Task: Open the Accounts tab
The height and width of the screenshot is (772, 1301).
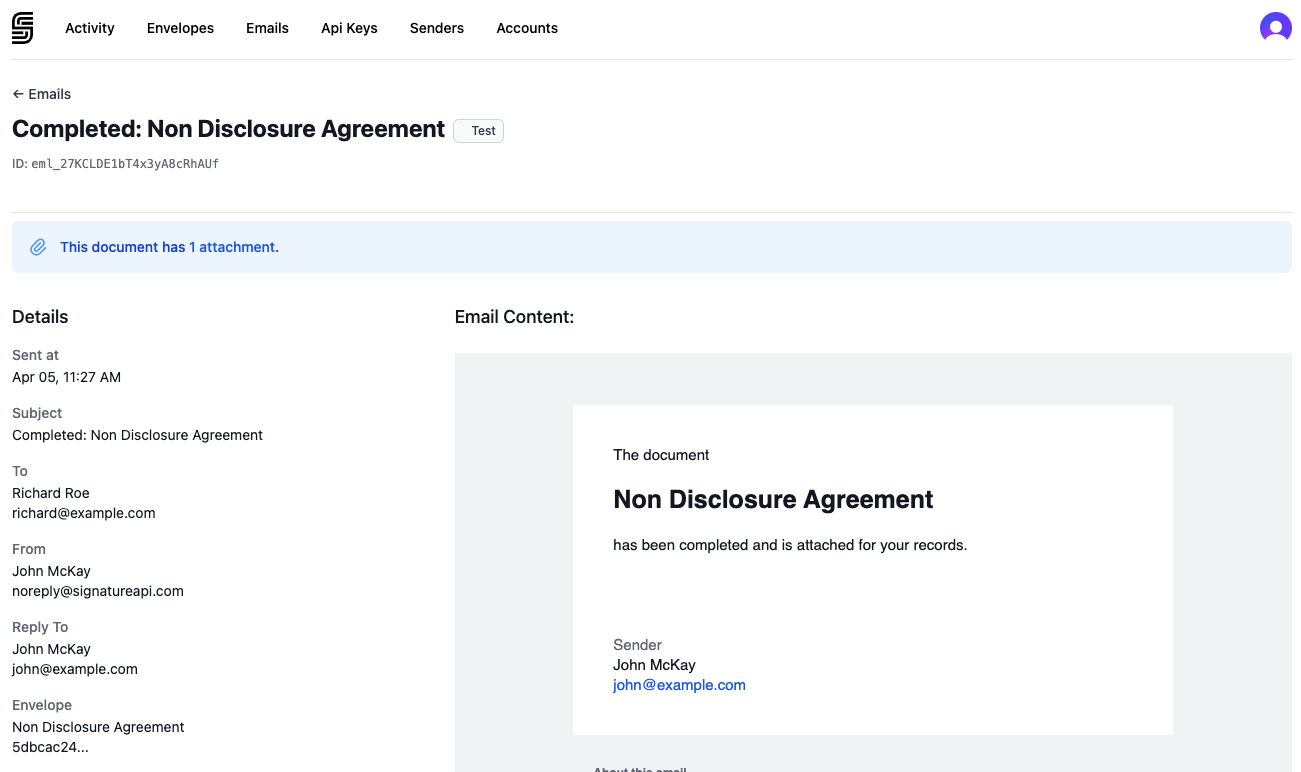Action: [x=526, y=28]
